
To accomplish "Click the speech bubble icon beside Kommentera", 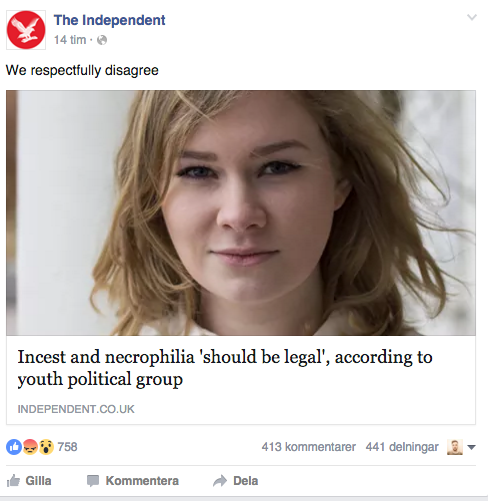I will pos(93,481).
